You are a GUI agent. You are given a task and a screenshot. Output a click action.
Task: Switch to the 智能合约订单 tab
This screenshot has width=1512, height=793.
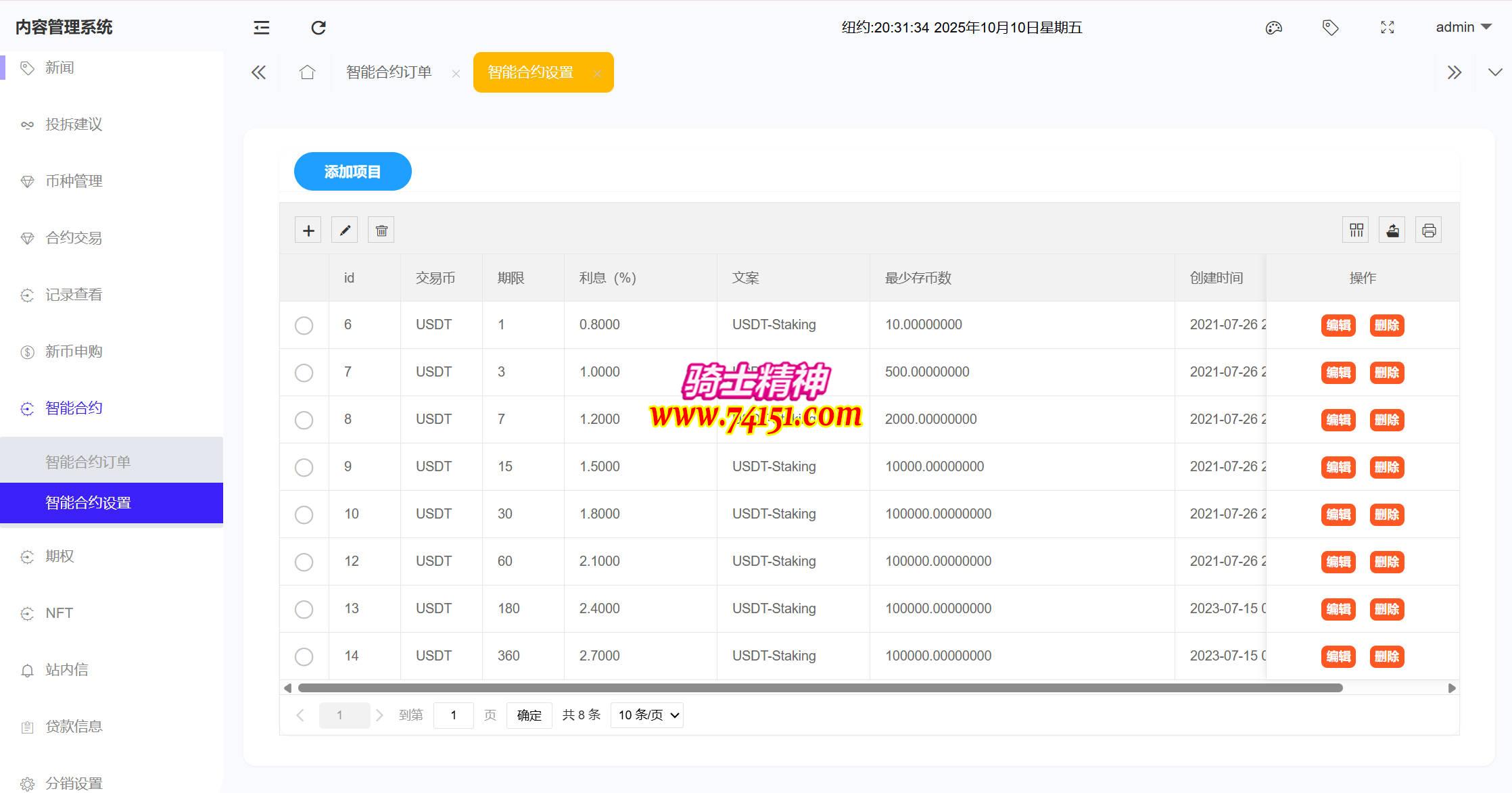(x=389, y=72)
